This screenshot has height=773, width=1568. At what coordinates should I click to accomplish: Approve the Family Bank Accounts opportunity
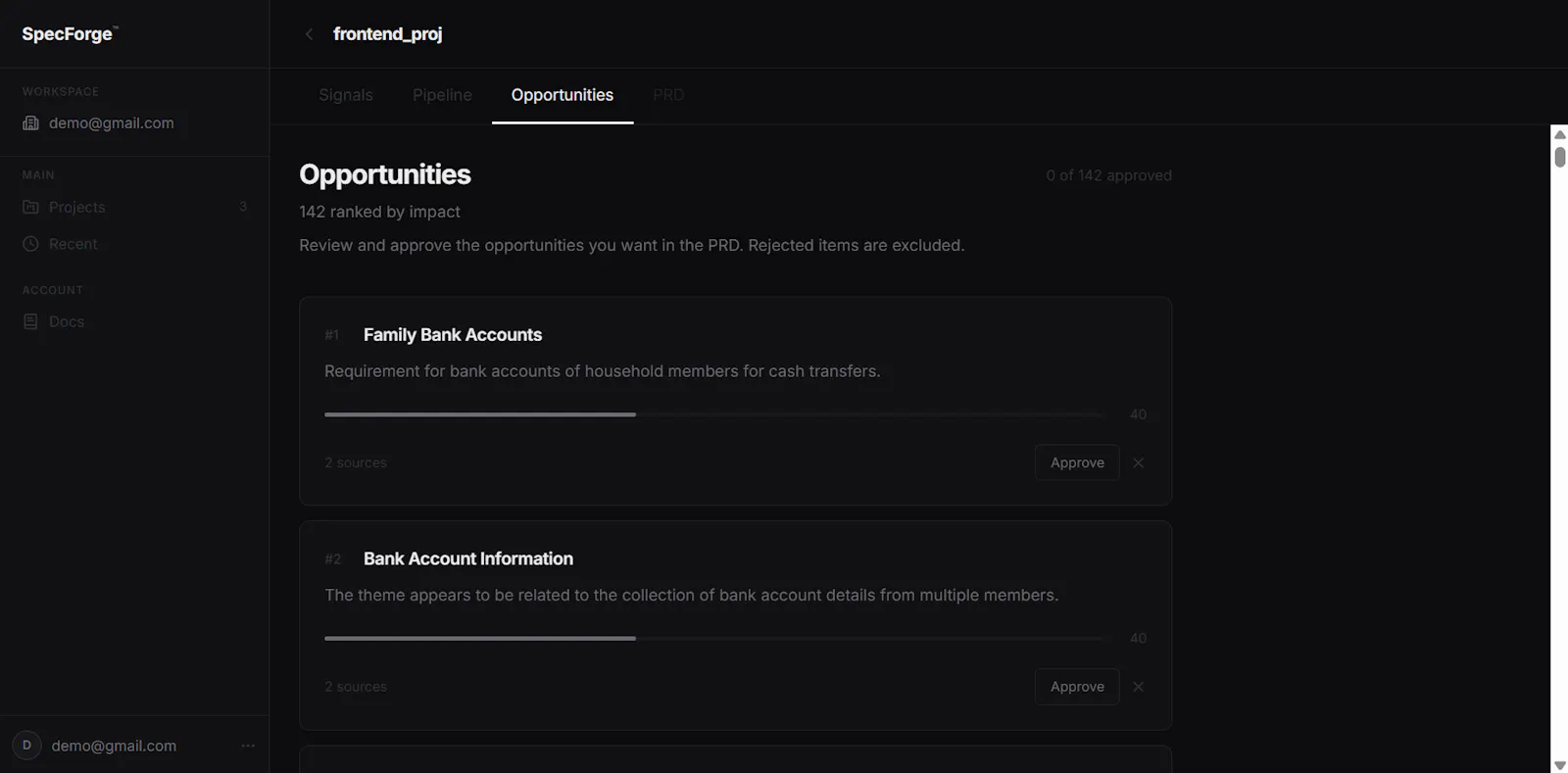[x=1077, y=462]
